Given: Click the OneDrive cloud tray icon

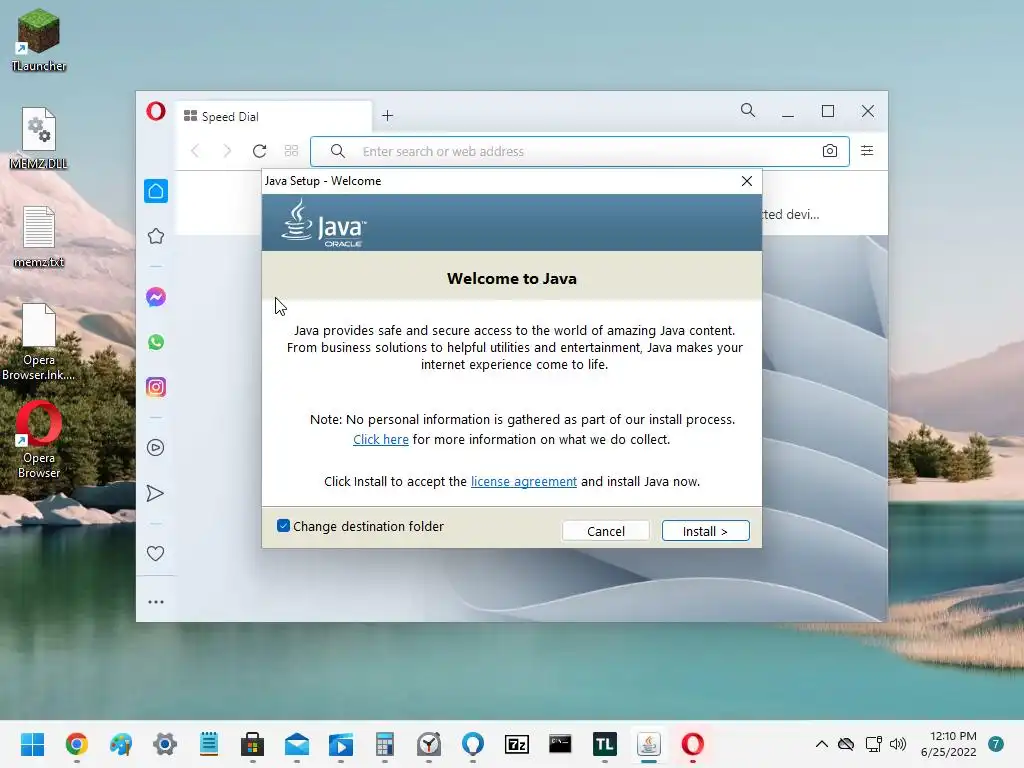Looking at the screenshot, I should point(846,744).
